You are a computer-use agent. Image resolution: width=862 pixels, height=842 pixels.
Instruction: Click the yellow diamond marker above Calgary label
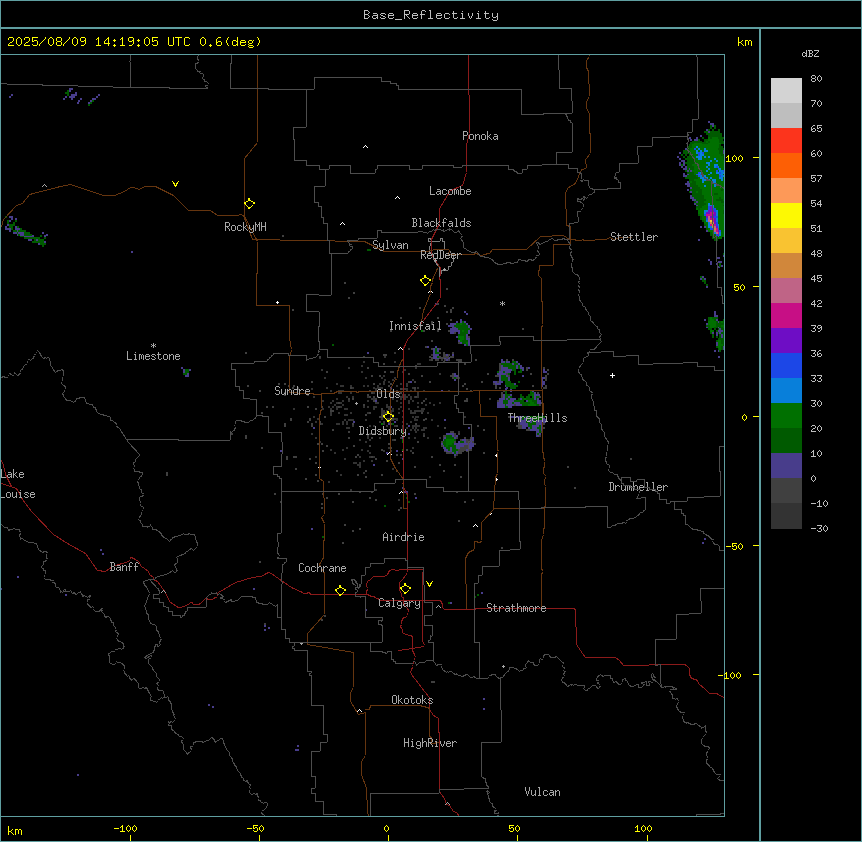[405, 589]
